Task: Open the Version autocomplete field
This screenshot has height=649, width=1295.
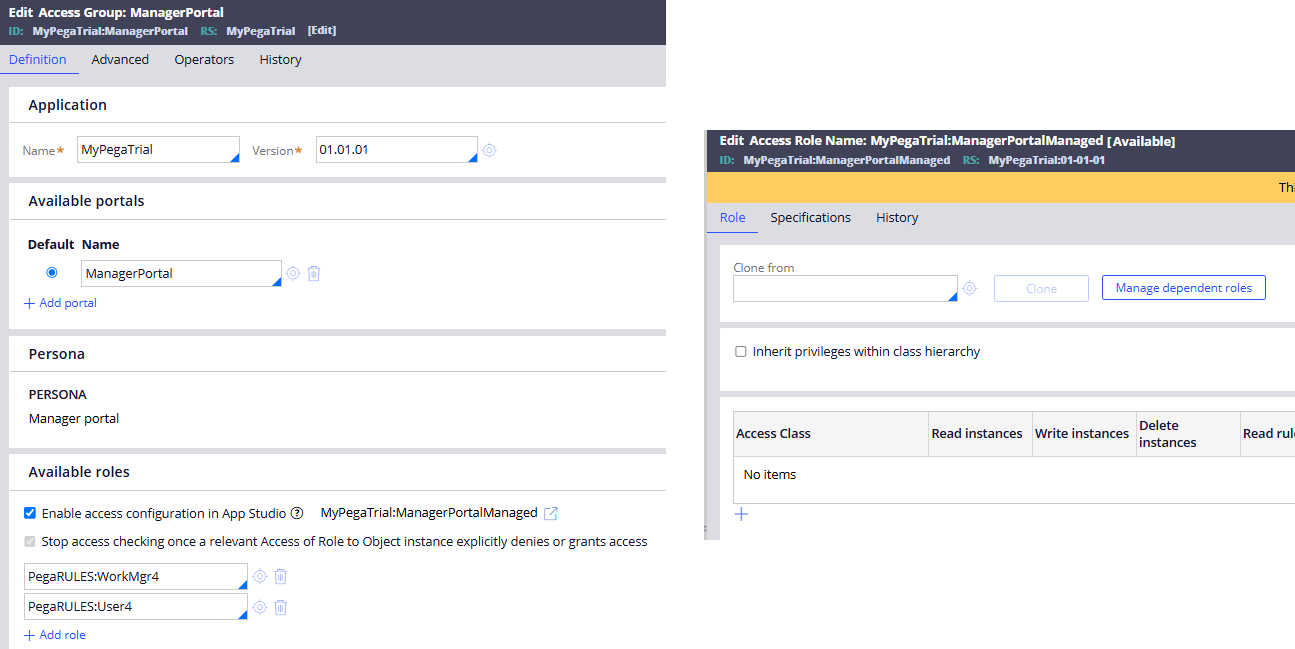Action: pos(397,149)
